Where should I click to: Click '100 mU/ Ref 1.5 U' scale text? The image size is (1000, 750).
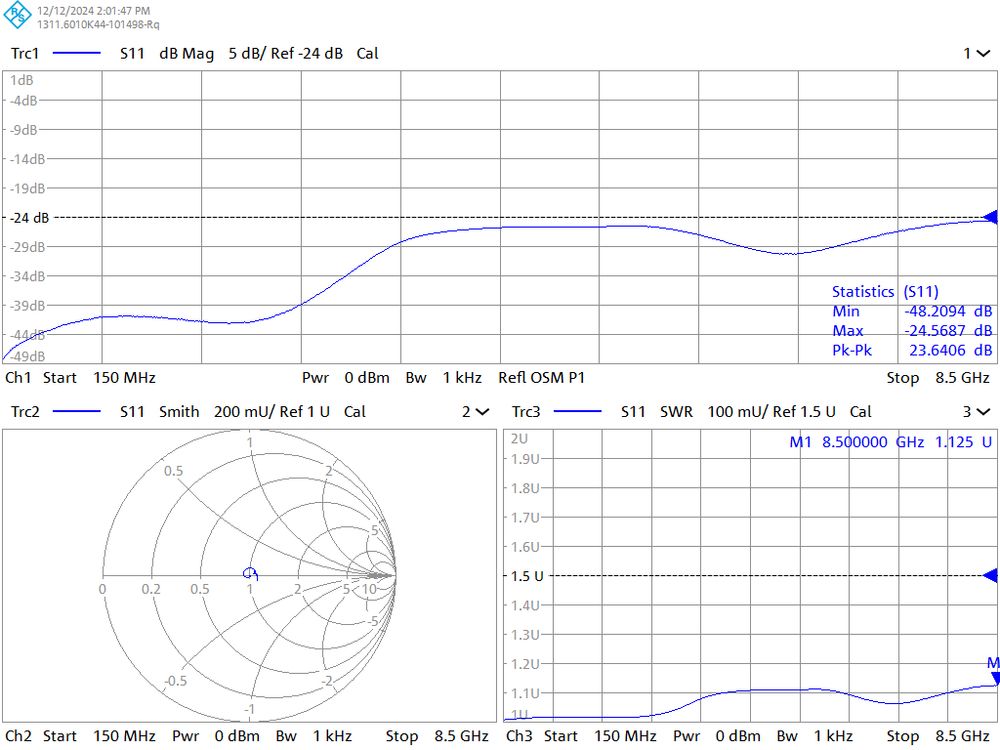tap(771, 412)
